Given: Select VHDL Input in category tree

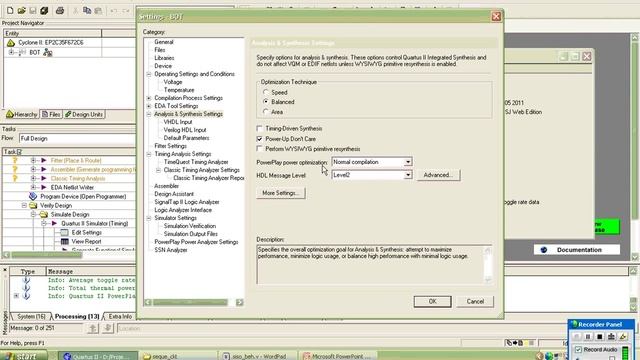Looking at the screenshot, I should tap(178, 122).
